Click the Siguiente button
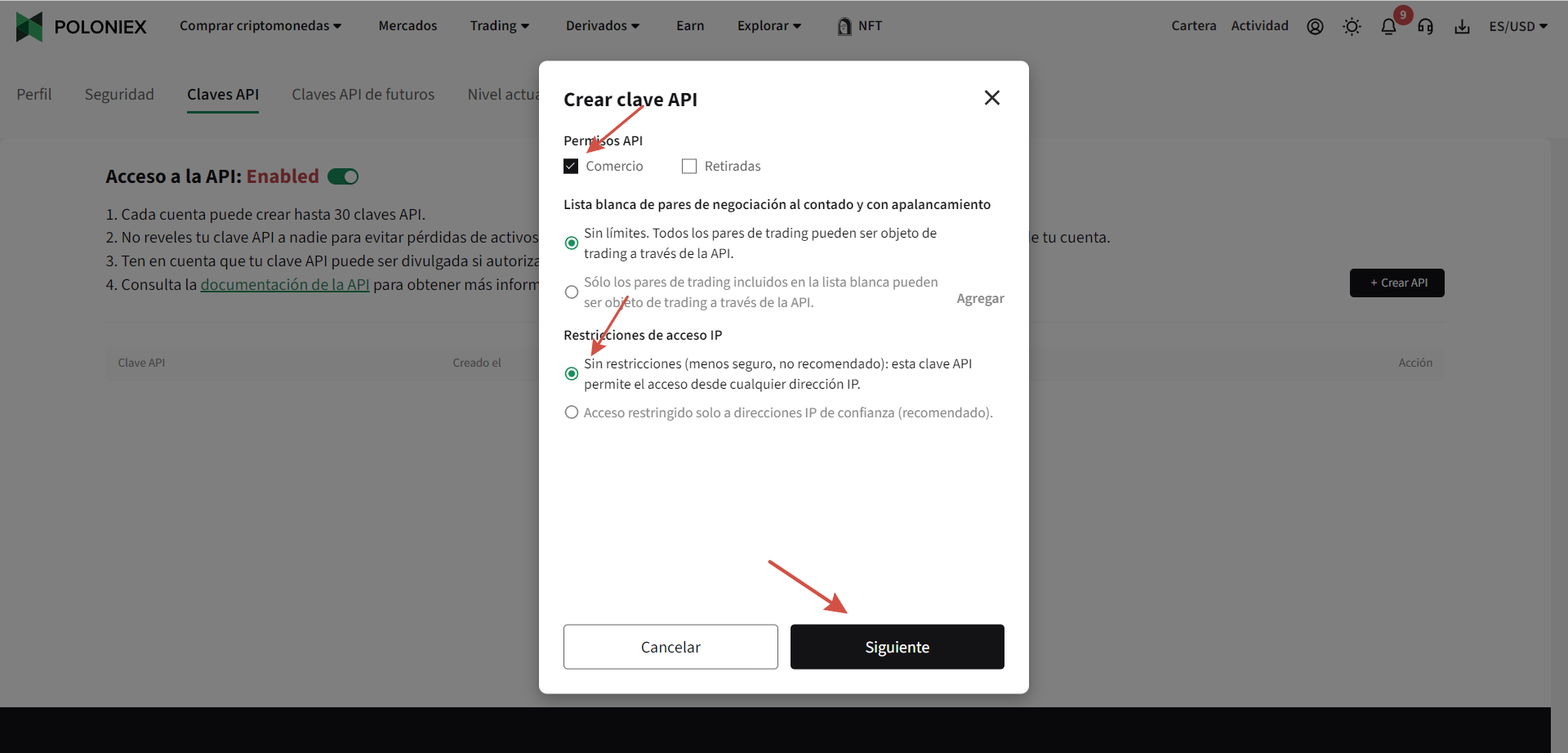 [x=898, y=647]
